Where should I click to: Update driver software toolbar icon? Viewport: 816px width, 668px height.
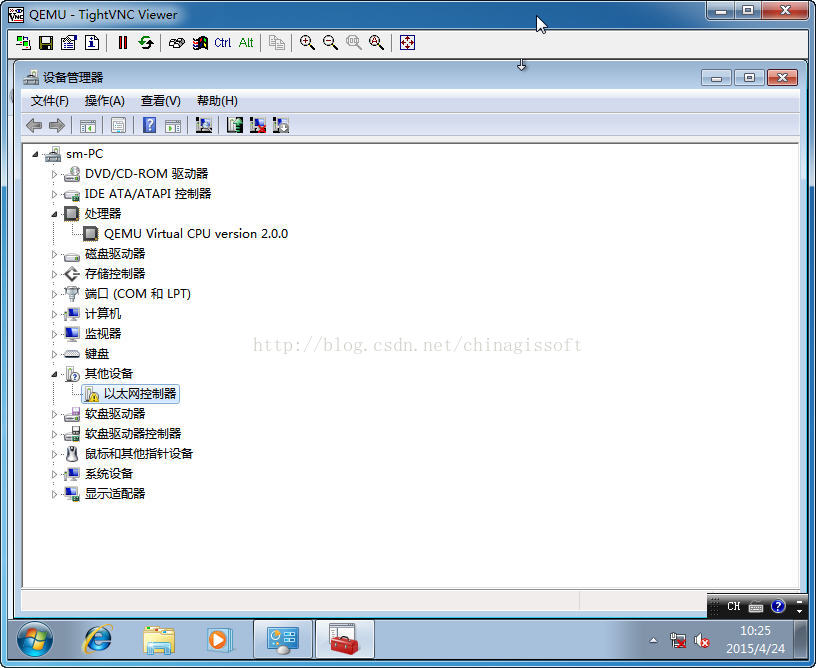[235, 125]
